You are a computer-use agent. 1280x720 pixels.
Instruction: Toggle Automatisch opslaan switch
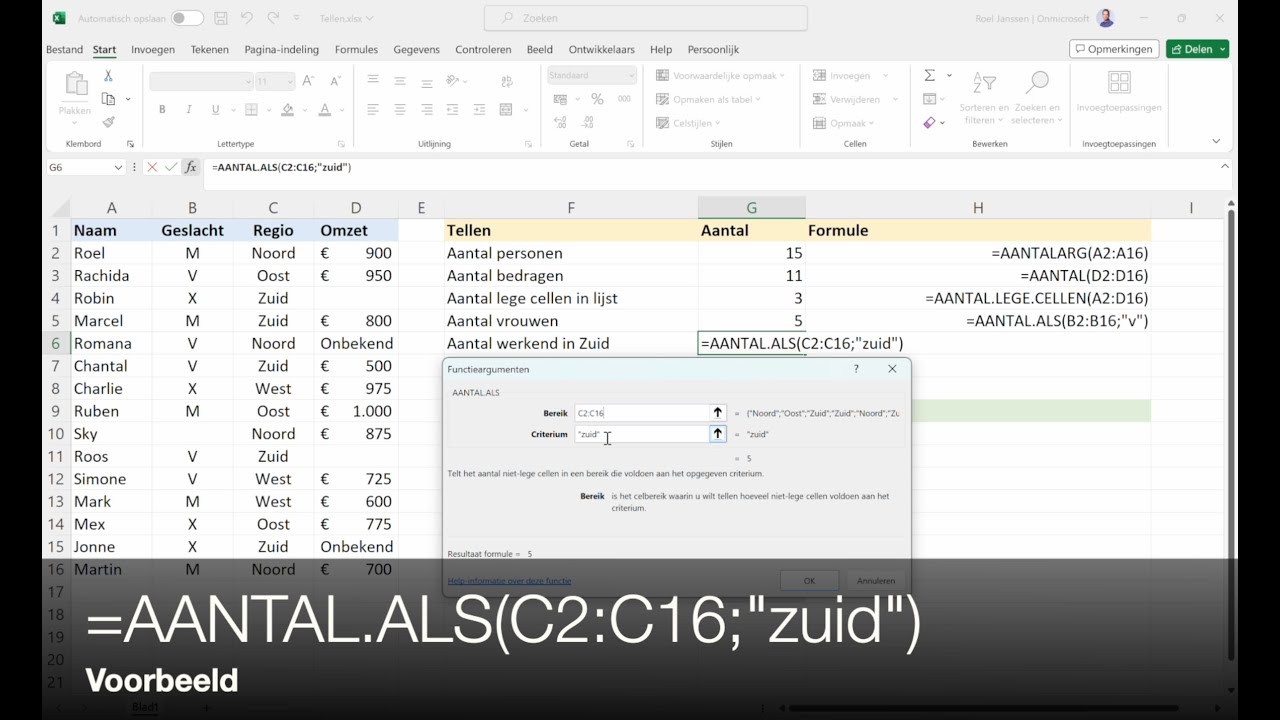tap(185, 18)
